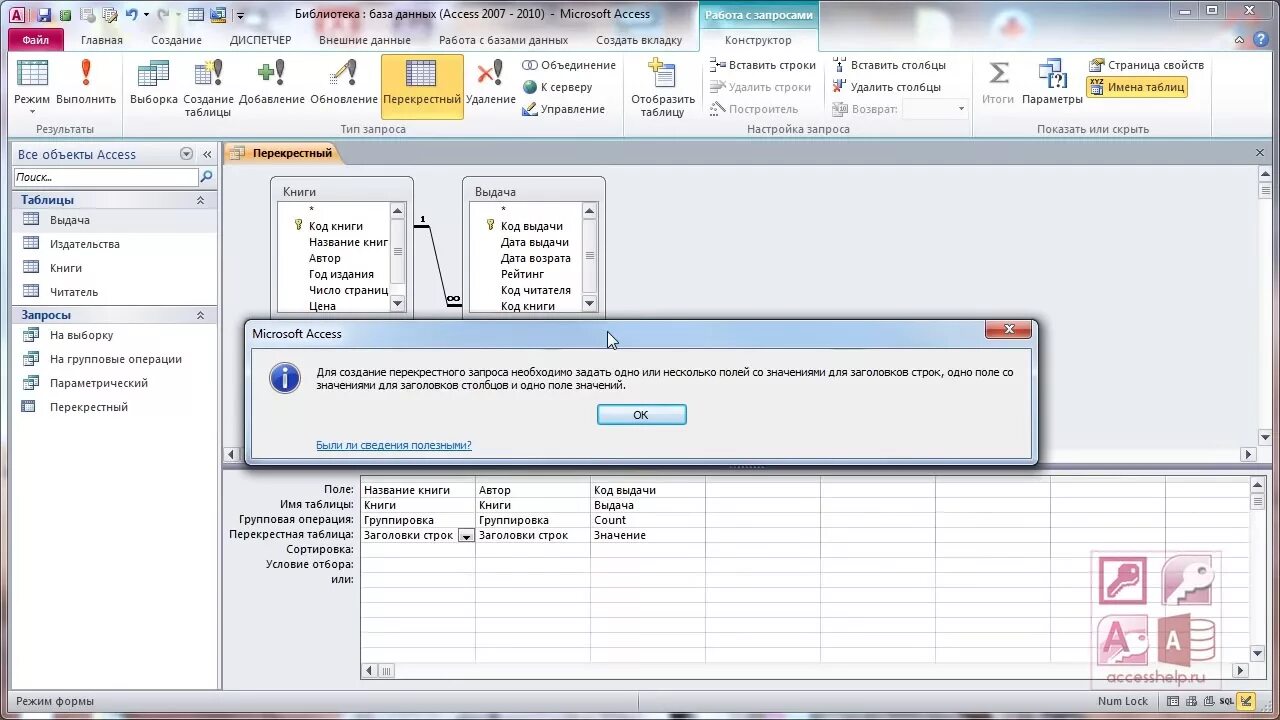The image size is (1280, 720).
Task: Open Заголовки строк dropdown for Название книги
Action: pyautogui.click(x=466, y=536)
